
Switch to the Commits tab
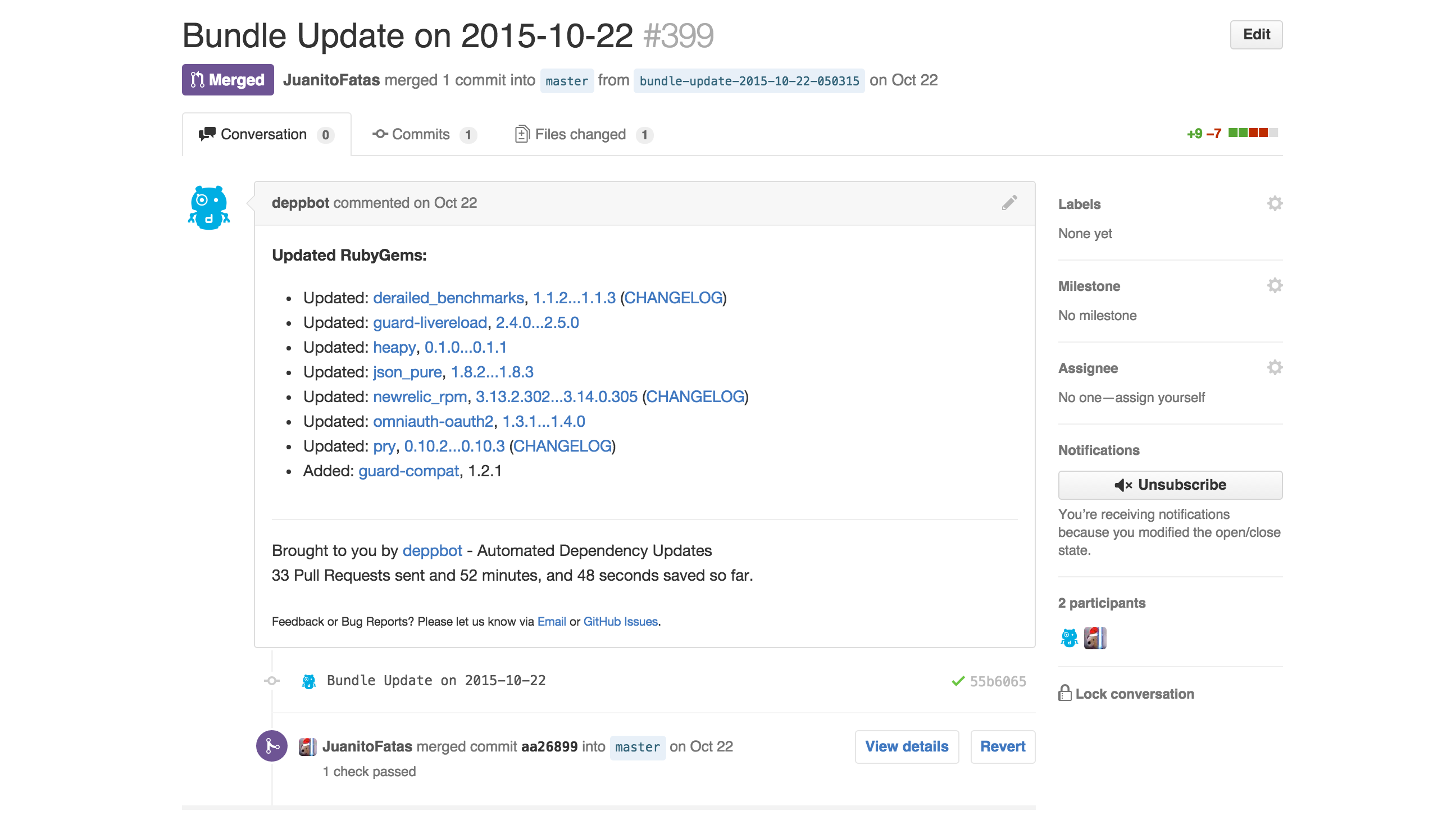click(424, 134)
